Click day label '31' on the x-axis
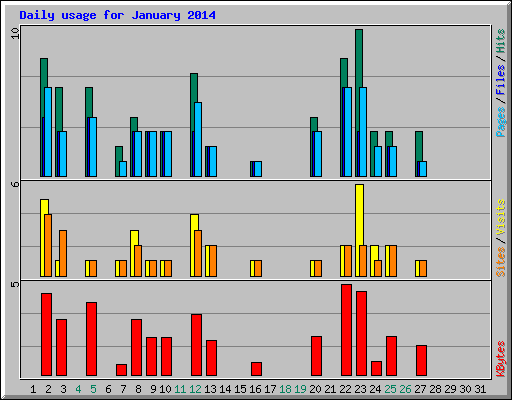 click(480, 389)
